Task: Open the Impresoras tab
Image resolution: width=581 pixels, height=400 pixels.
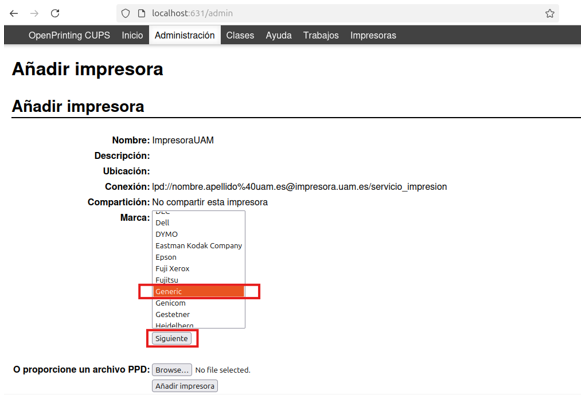Action: point(373,35)
